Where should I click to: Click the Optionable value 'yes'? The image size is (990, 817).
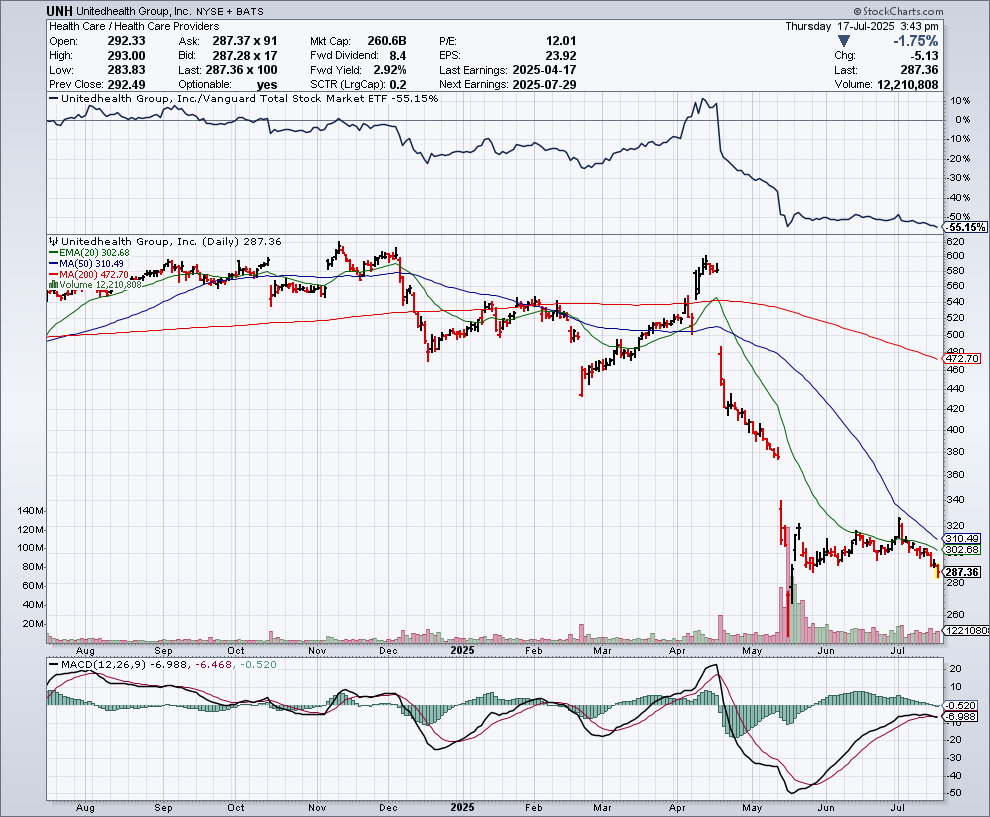tap(267, 85)
